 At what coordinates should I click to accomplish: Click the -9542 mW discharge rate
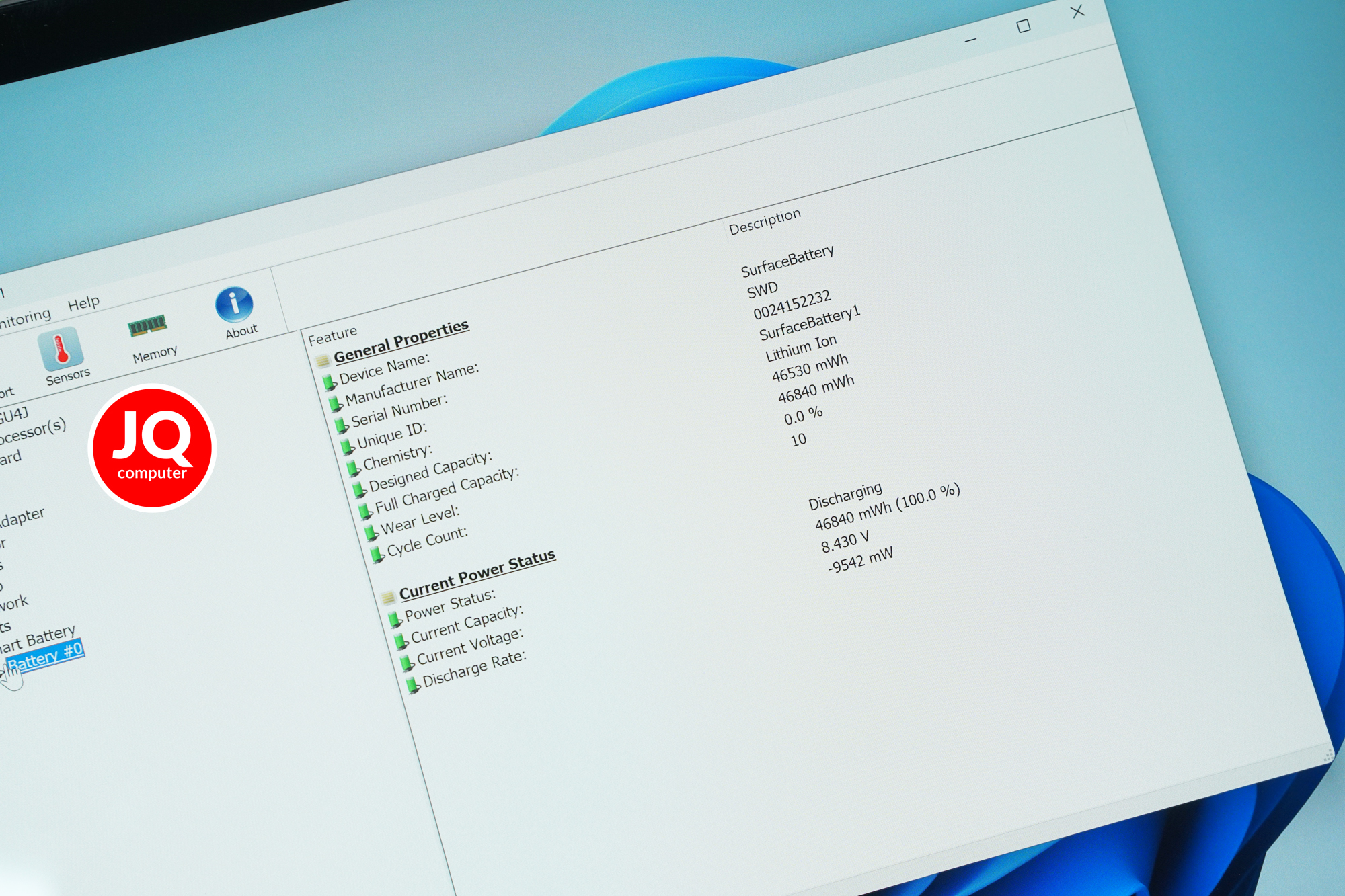[x=860, y=559]
